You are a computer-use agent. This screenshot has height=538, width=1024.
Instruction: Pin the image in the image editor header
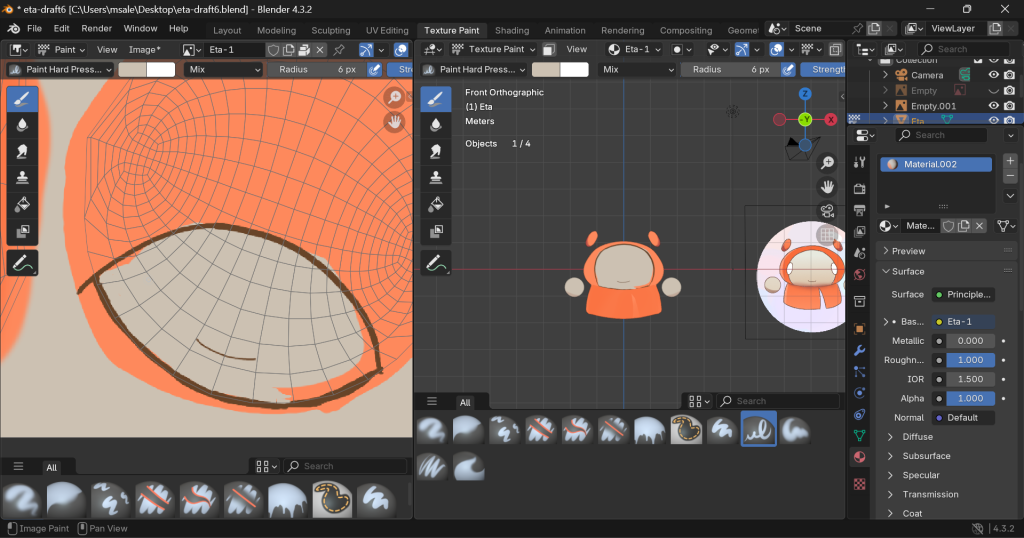339,50
